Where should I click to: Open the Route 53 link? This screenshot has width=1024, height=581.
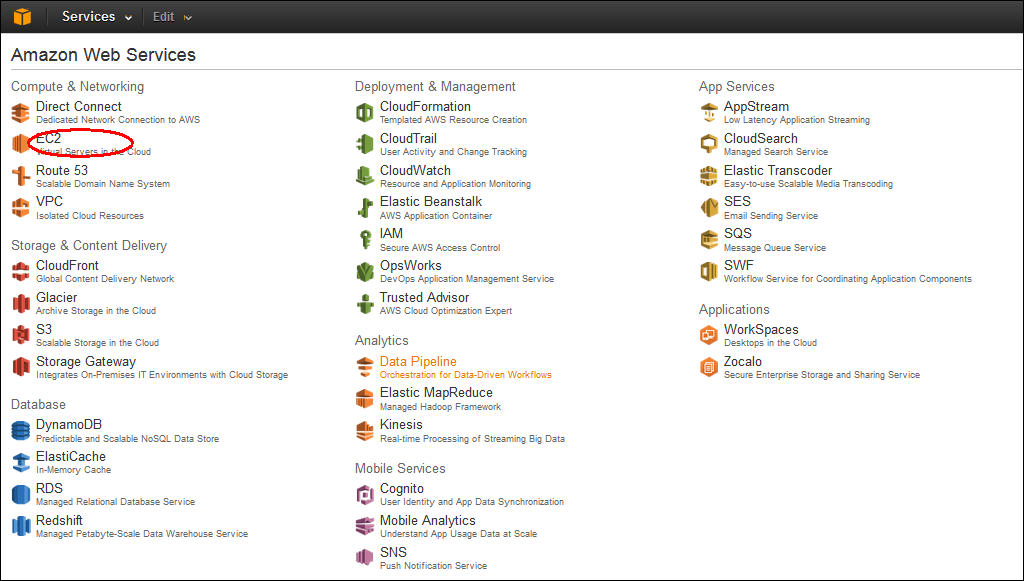click(62, 170)
